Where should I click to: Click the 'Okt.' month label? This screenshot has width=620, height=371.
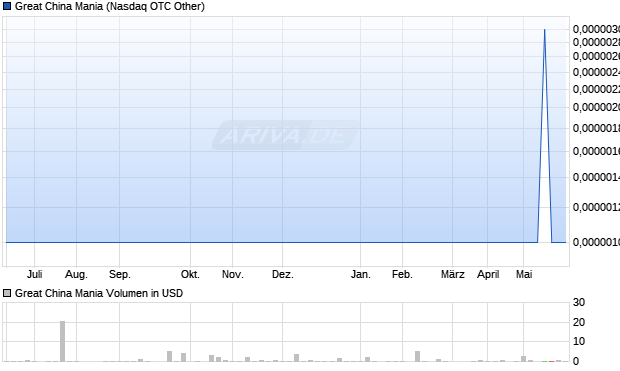tap(190, 274)
